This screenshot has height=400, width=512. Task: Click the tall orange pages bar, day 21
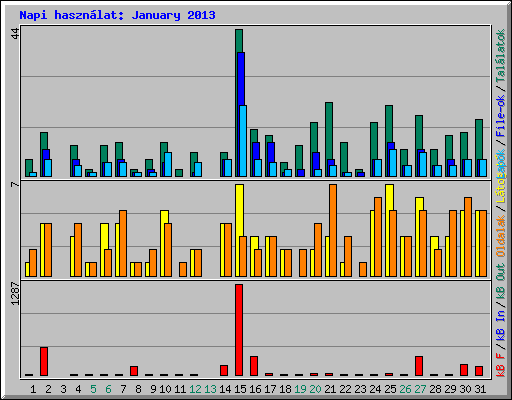pyautogui.click(x=333, y=230)
